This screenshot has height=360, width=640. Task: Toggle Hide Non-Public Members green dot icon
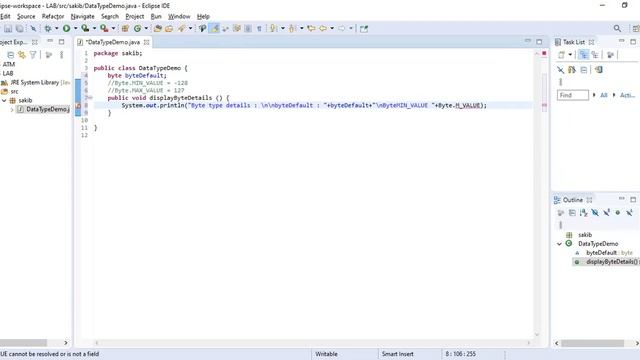coord(618,213)
